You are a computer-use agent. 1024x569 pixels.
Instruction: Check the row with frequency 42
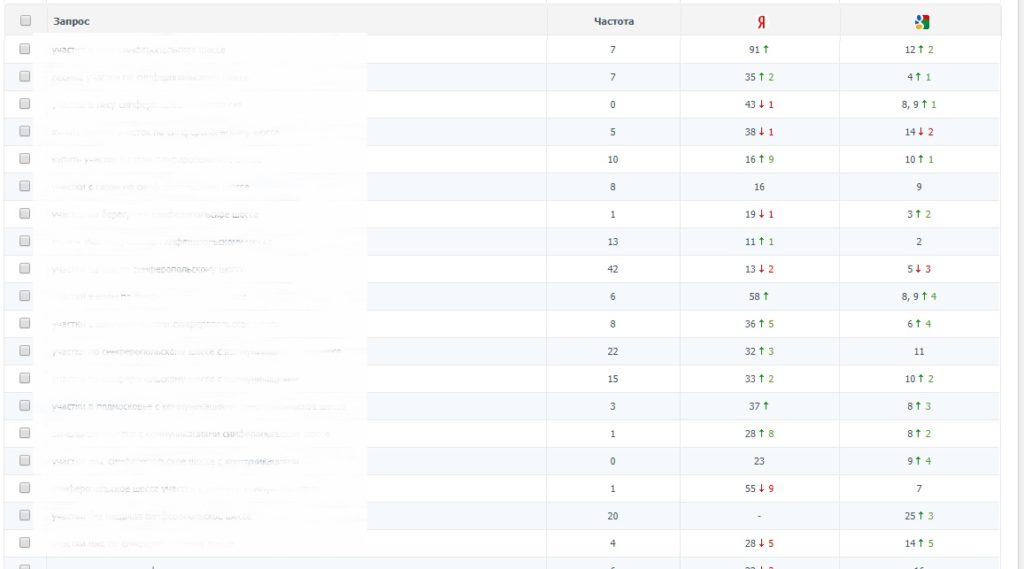click(25, 268)
